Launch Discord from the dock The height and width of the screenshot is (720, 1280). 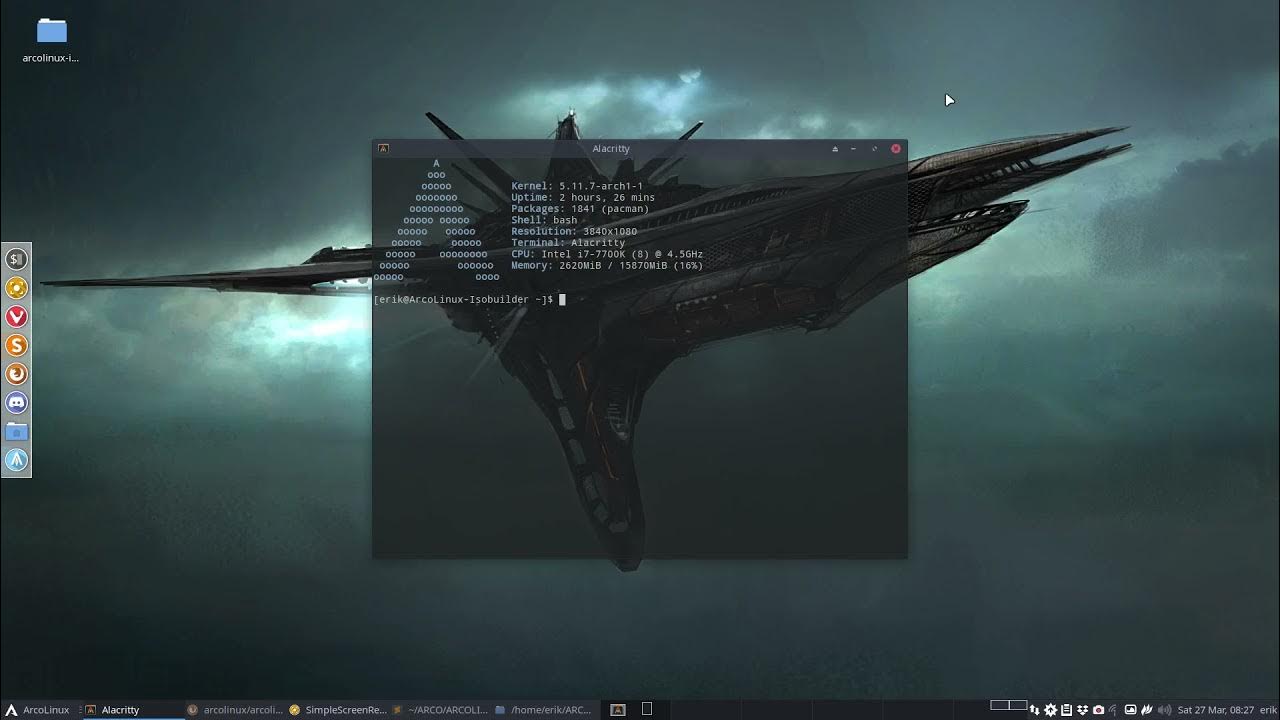click(17, 403)
